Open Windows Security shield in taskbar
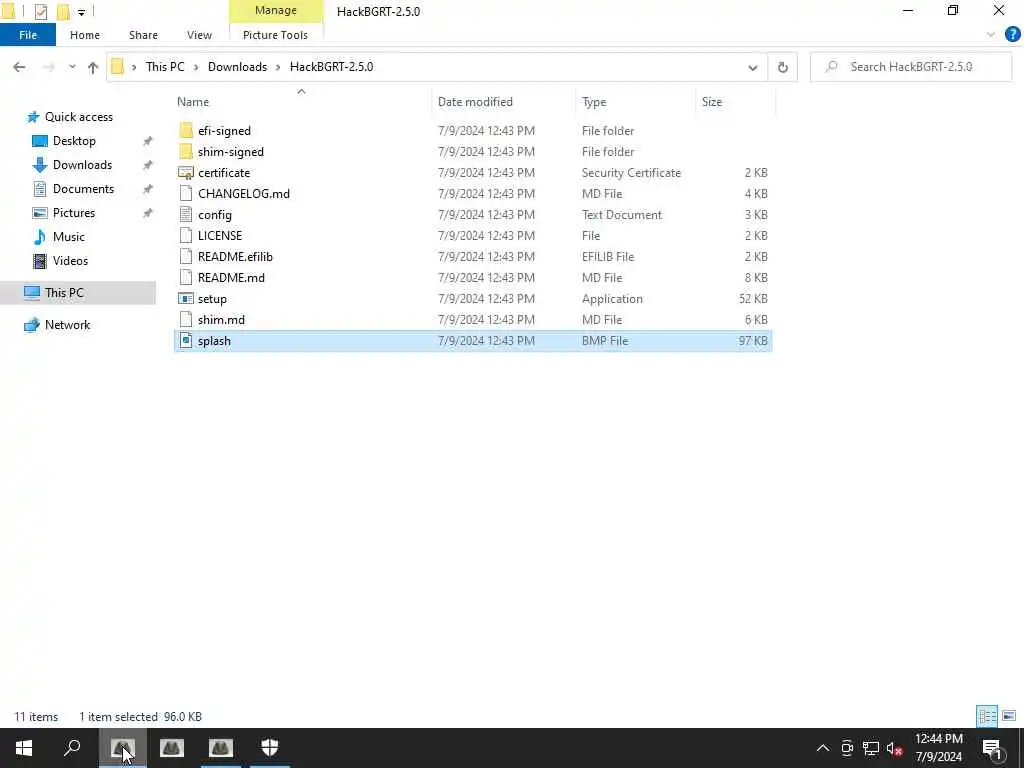Screen dimensions: 1024x768 (270, 748)
